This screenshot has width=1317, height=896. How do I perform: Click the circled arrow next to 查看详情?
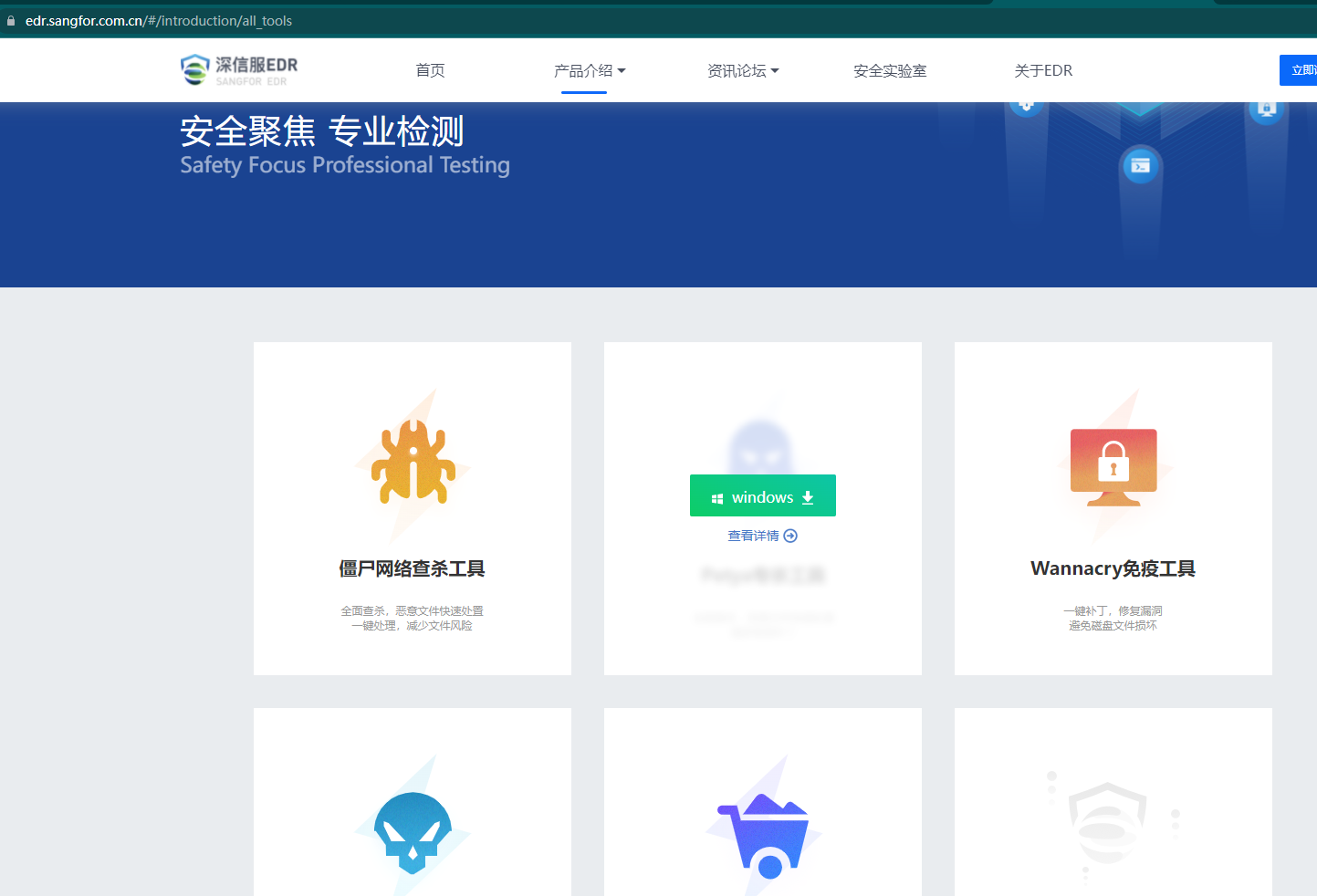coord(790,536)
